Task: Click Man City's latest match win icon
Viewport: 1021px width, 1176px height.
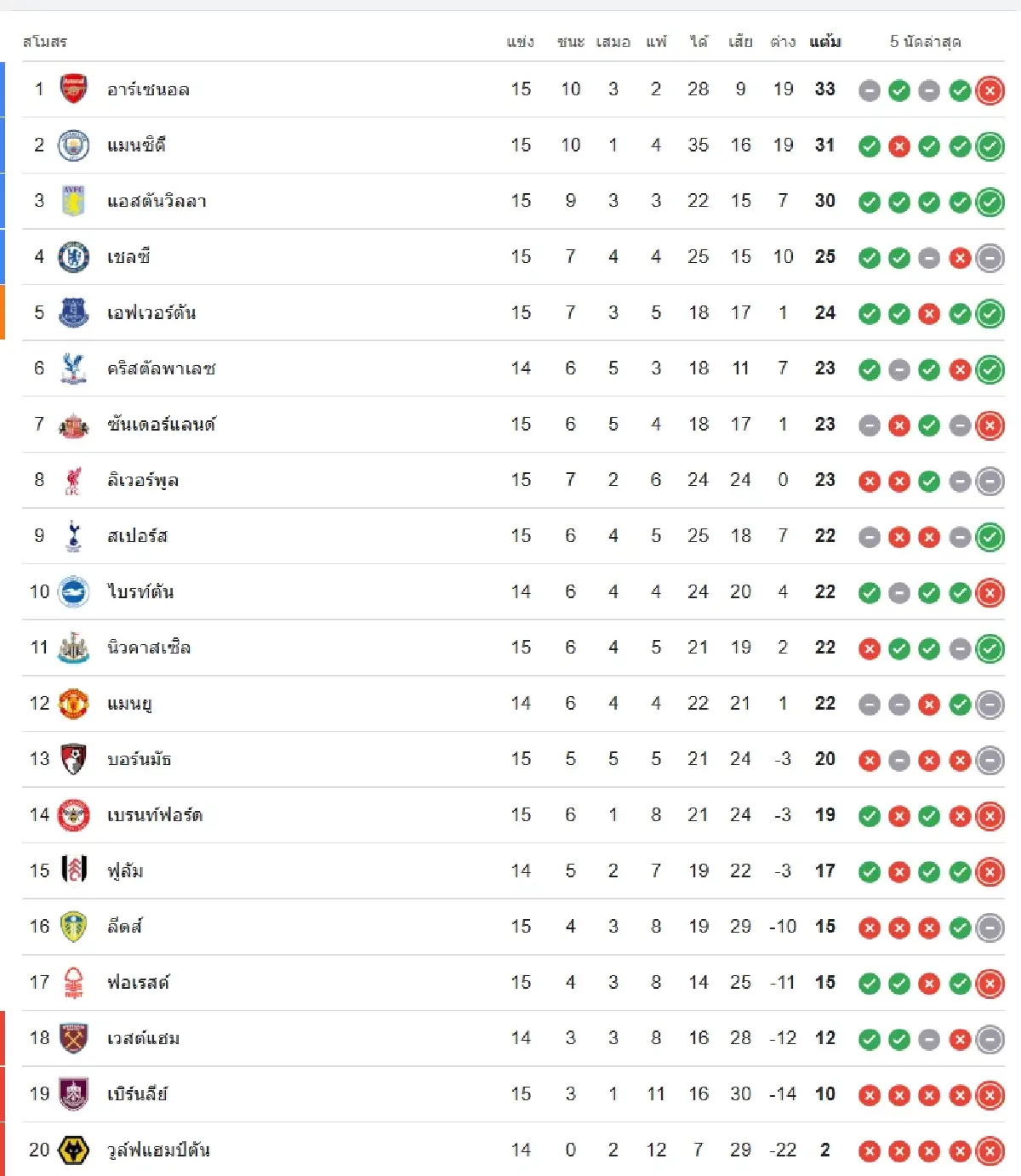Action: 990,146
